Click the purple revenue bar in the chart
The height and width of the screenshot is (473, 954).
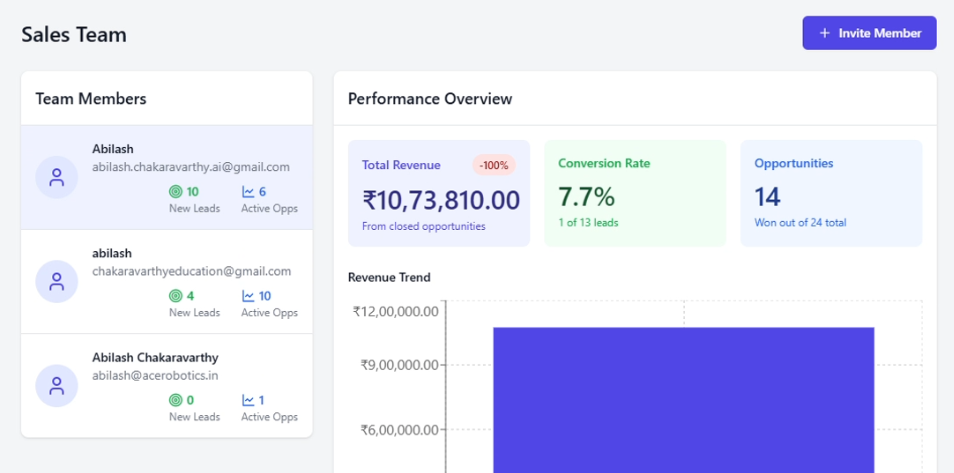pyautogui.click(x=684, y=400)
